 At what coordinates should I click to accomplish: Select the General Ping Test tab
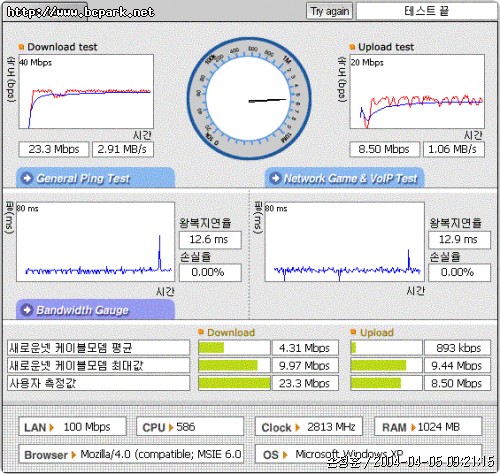95,178
